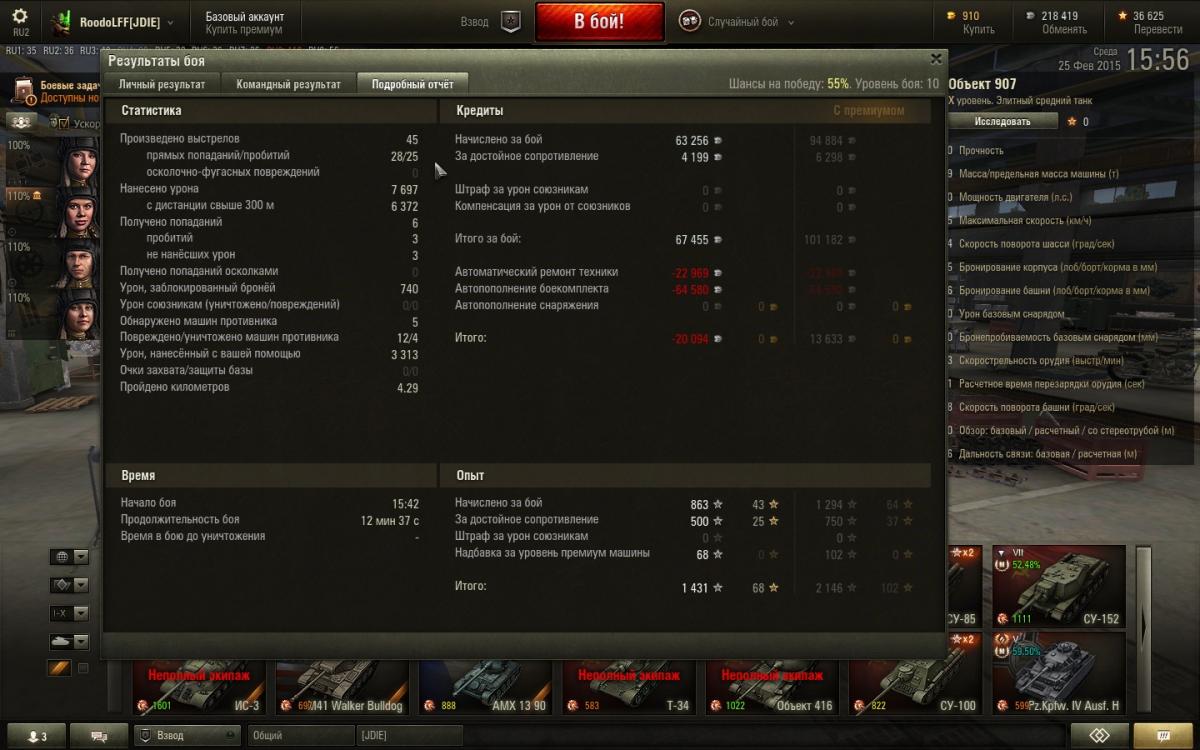The width and height of the screenshot is (1200, 750).
Task: Click the Объект 907 vehicle title
Action: coord(982,84)
